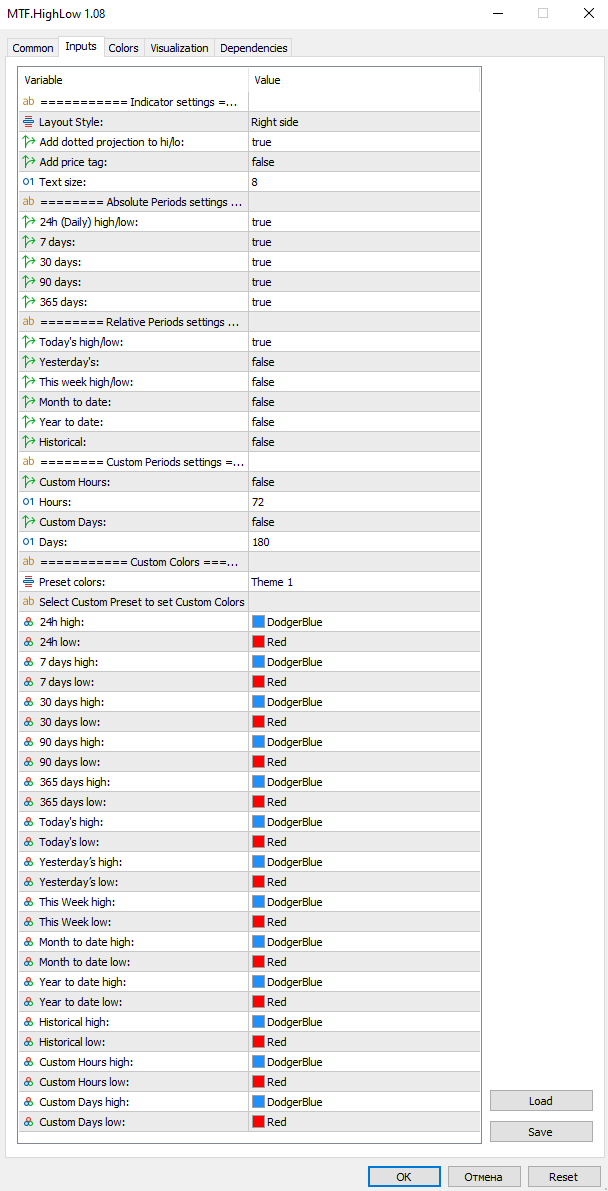The height and width of the screenshot is (1191, 608).
Task: Click the Variable column header
Action: coord(133,80)
